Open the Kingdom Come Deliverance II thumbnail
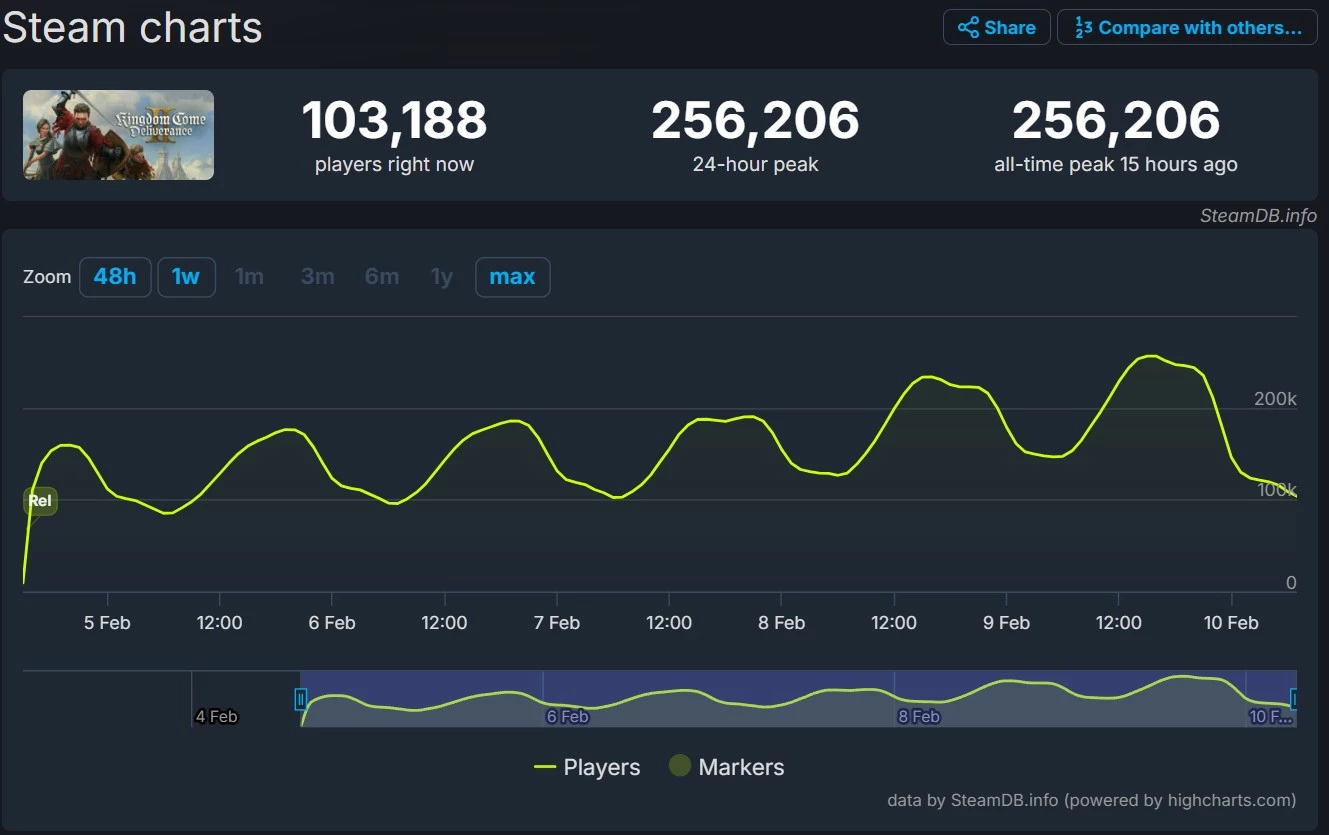1329x835 pixels. click(118, 135)
